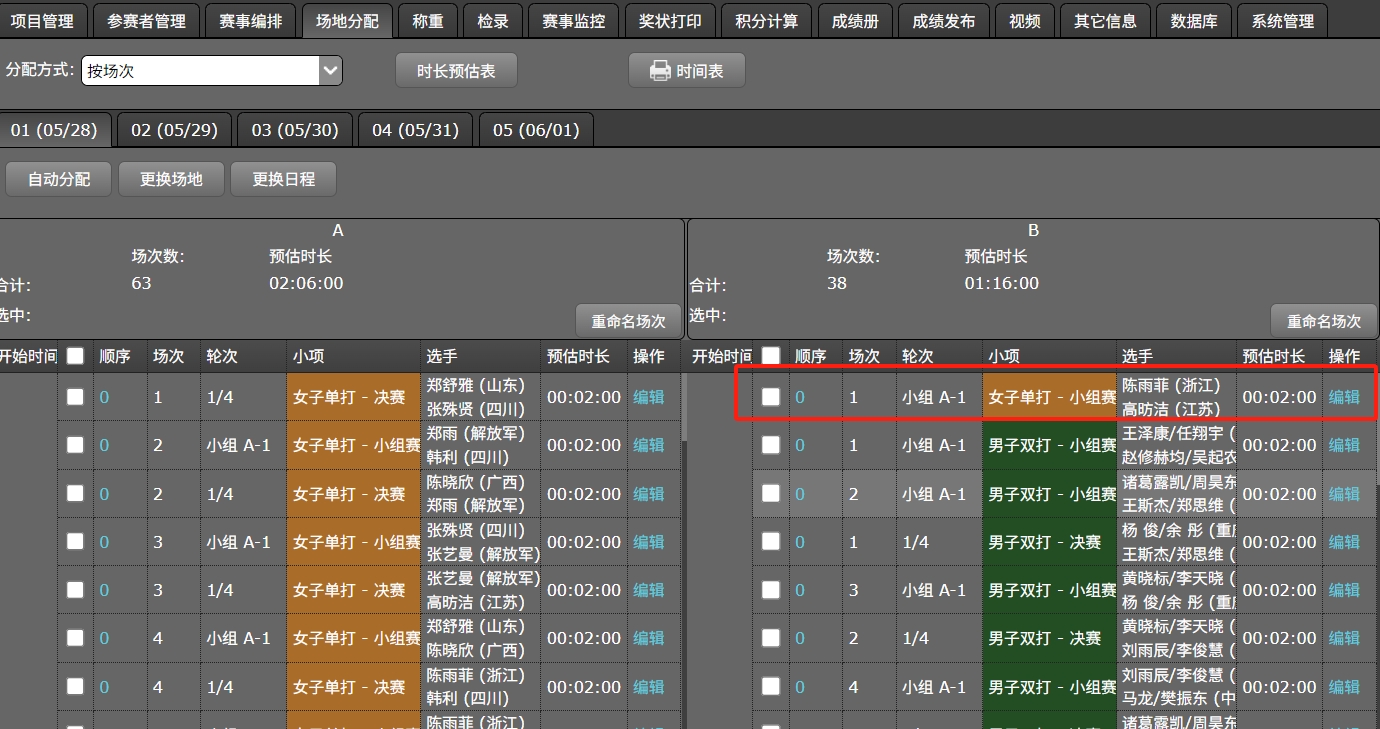Click 编辑 link for 陈雨菲 vs 高昉洁 row
This screenshot has width=1380, height=729.
(x=1344, y=397)
